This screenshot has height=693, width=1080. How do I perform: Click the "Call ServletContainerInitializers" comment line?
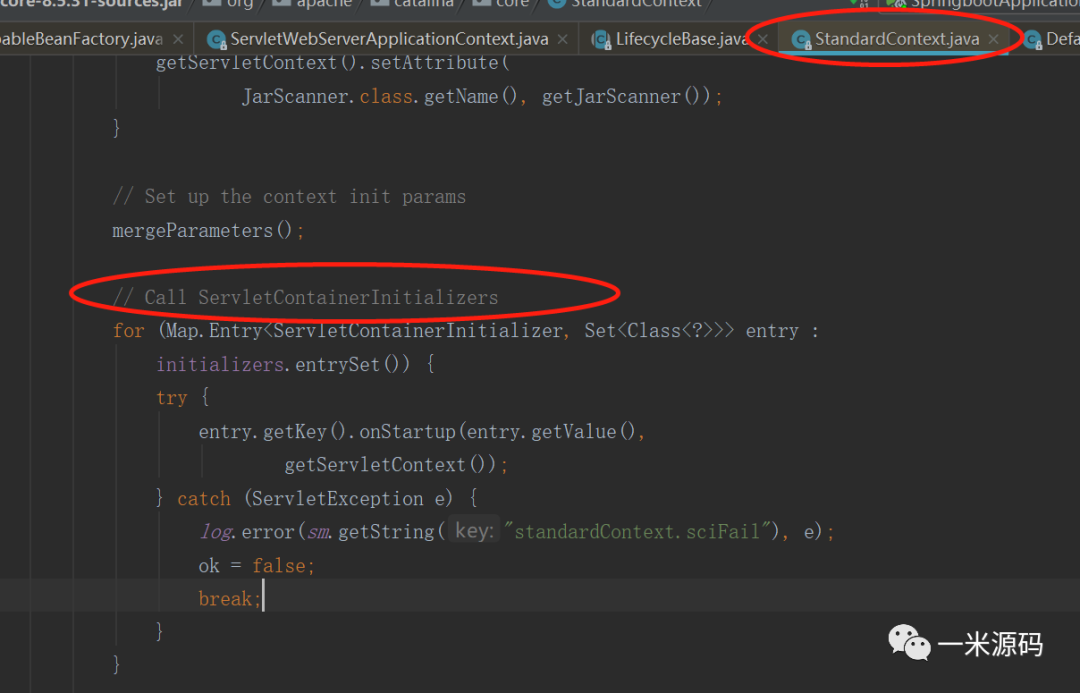pos(320,297)
